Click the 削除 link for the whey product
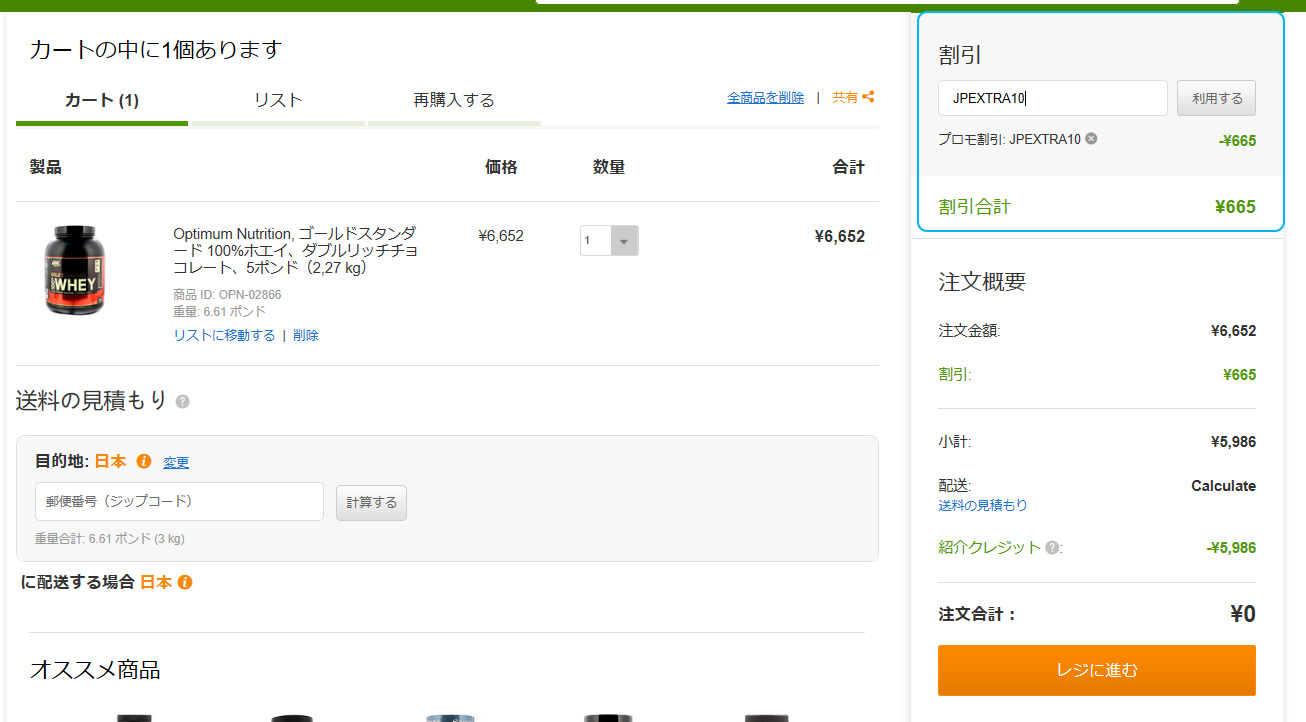The image size is (1306, 722). pyautogui.click(x=306, y=336)
